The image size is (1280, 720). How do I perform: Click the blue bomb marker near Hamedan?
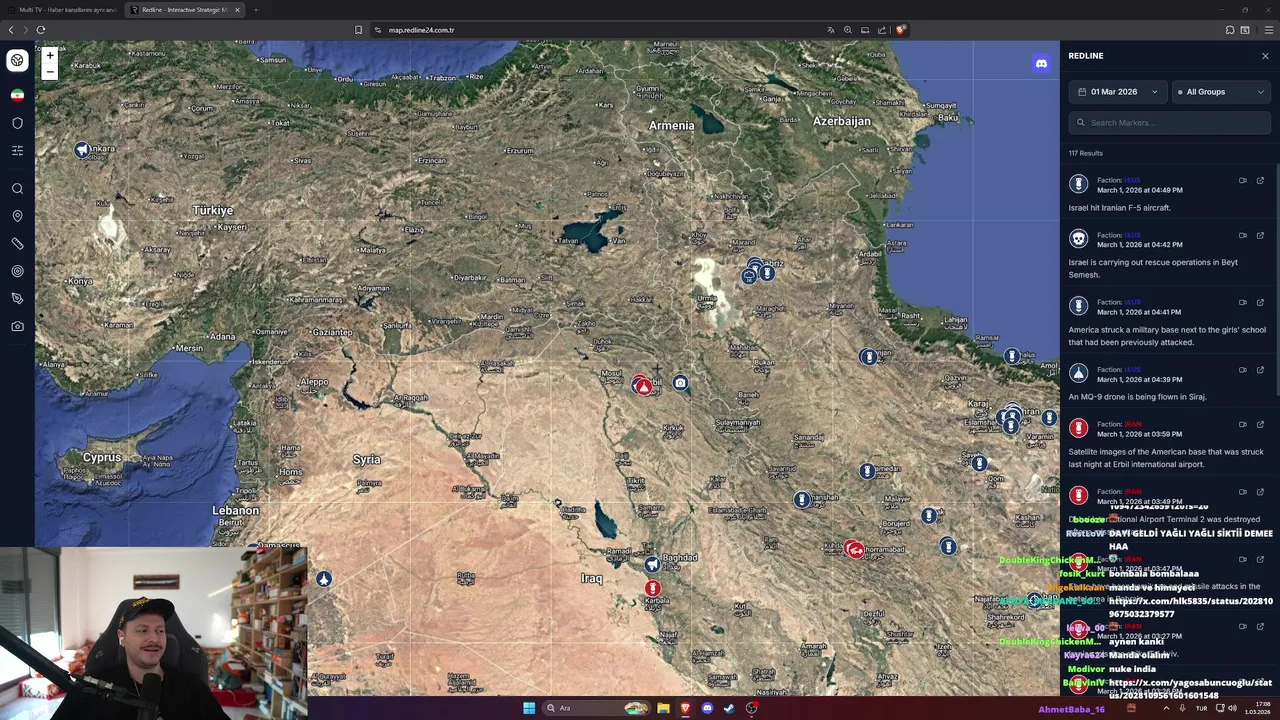[867, 471]
